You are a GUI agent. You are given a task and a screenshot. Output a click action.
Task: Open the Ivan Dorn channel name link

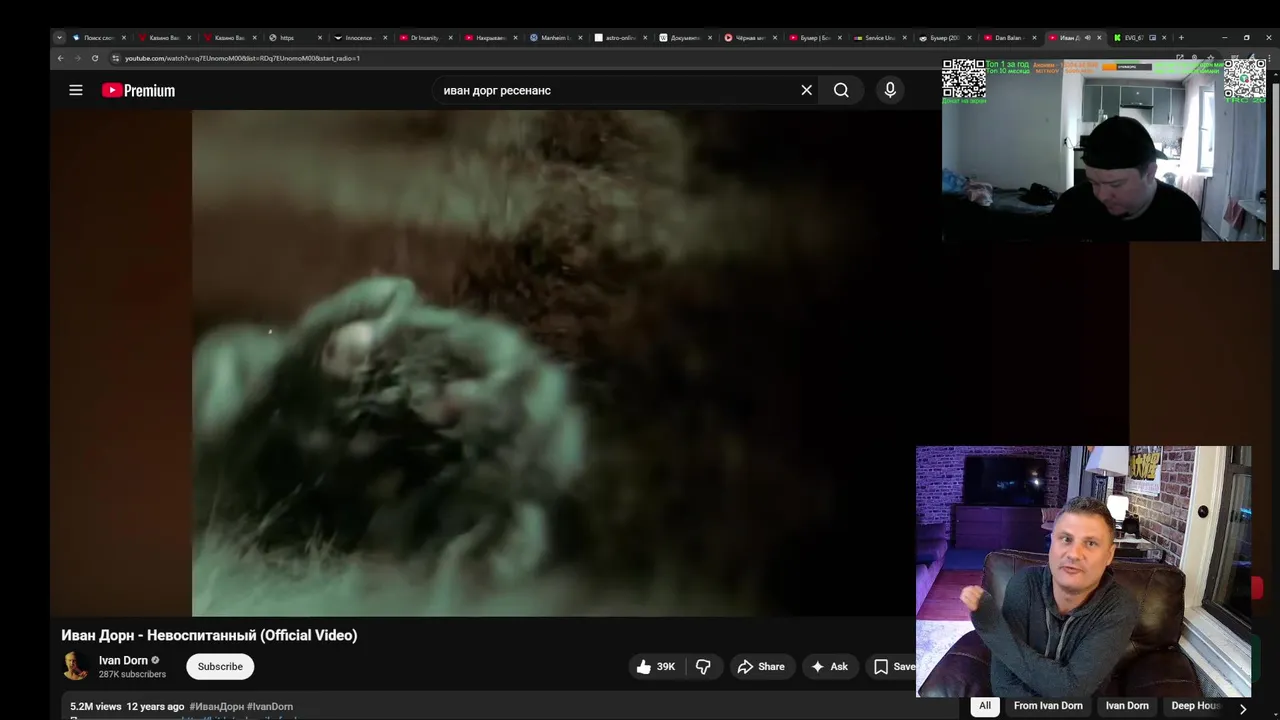123,660
